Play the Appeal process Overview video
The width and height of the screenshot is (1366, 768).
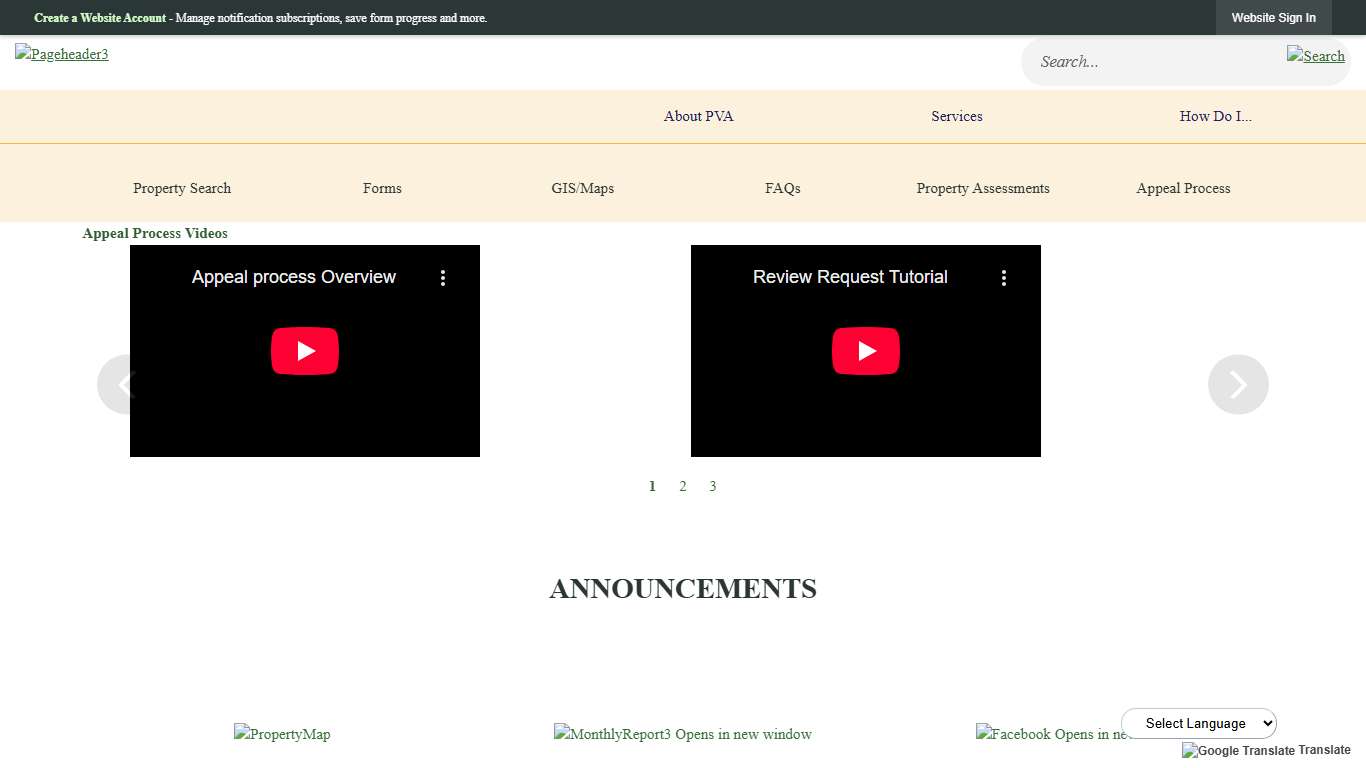coord(305,351)
